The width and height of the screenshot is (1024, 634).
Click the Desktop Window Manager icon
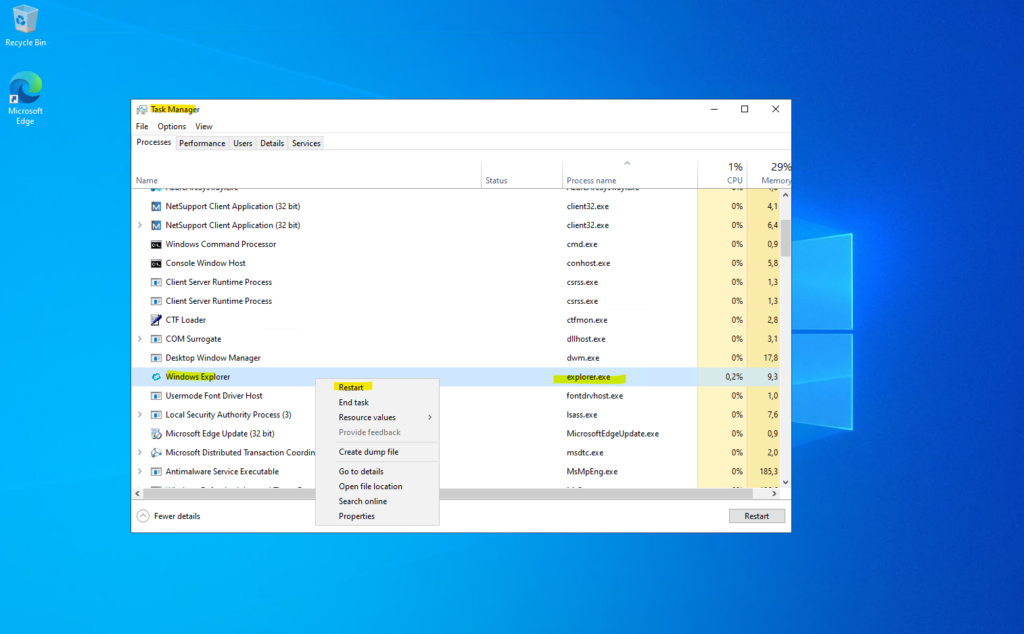[x=156, y=358]
